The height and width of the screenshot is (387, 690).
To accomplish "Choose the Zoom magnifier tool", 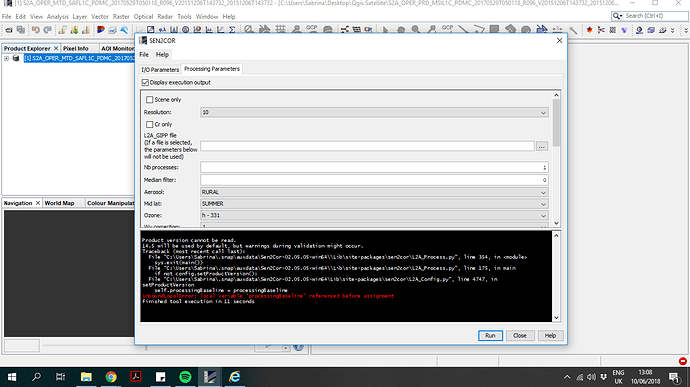I will coord(415,29).
